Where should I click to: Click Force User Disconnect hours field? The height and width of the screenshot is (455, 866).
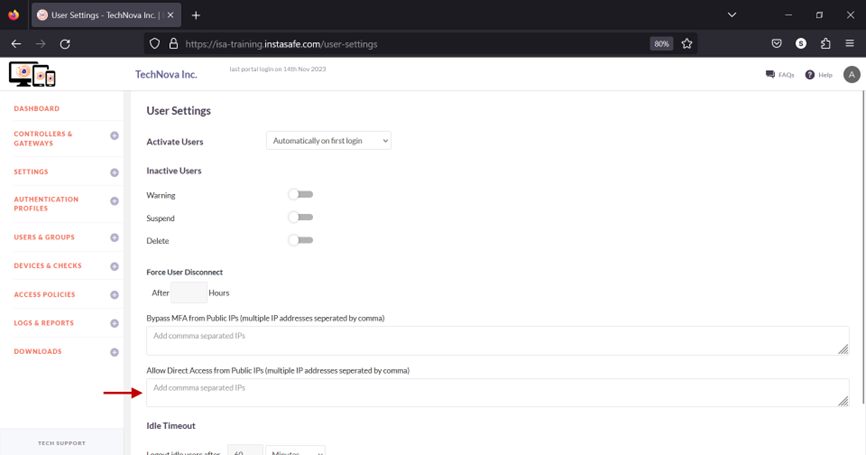tap(189, 293)
